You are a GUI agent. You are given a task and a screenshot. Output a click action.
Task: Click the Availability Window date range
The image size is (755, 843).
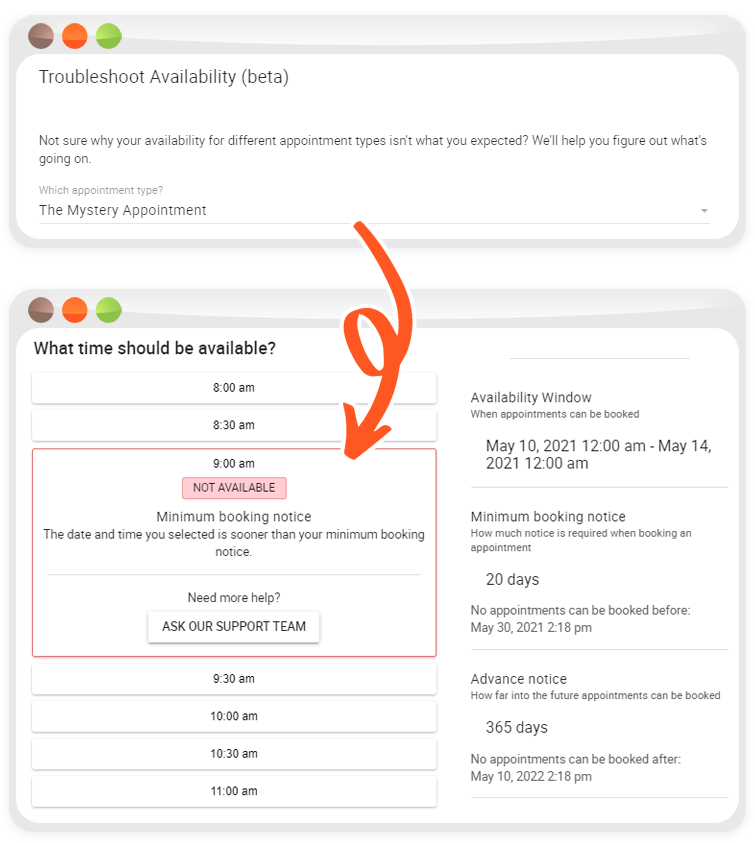(x=599, y=454)
